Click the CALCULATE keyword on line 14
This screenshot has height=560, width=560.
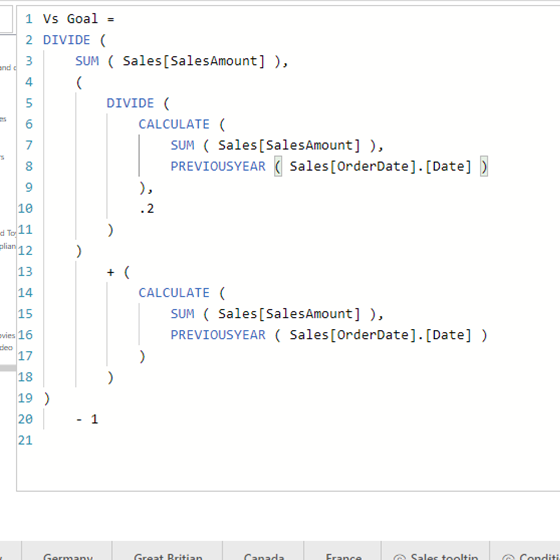tap(174, 293)
